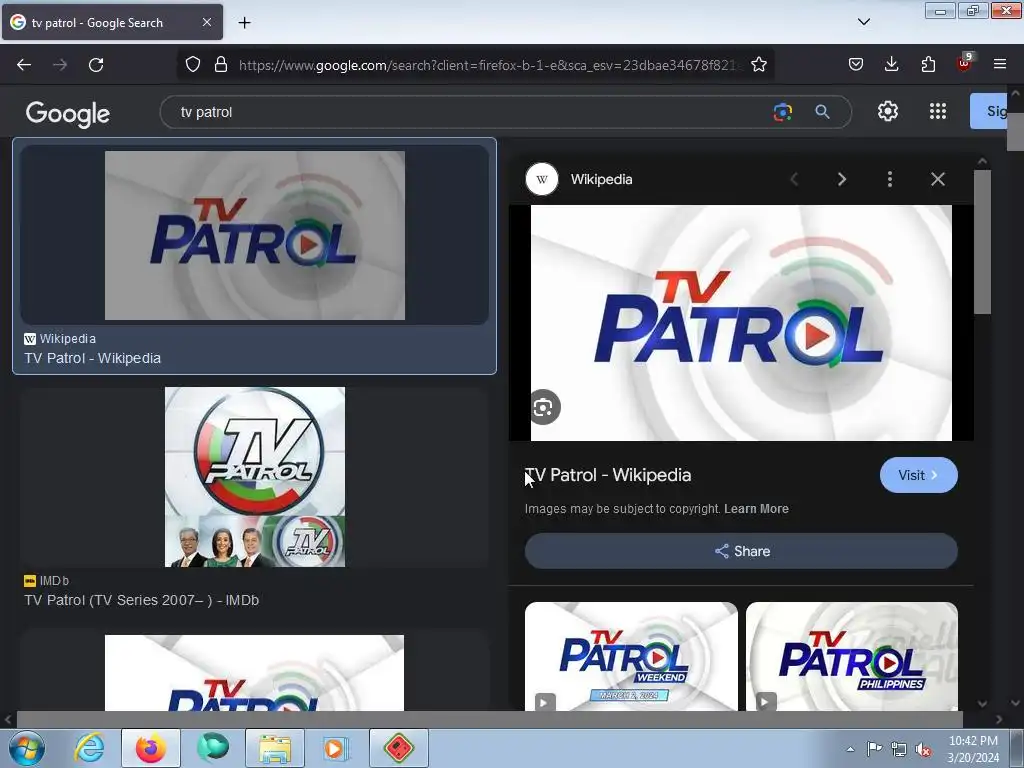Open the uBlock Origin extension icon

964,63
